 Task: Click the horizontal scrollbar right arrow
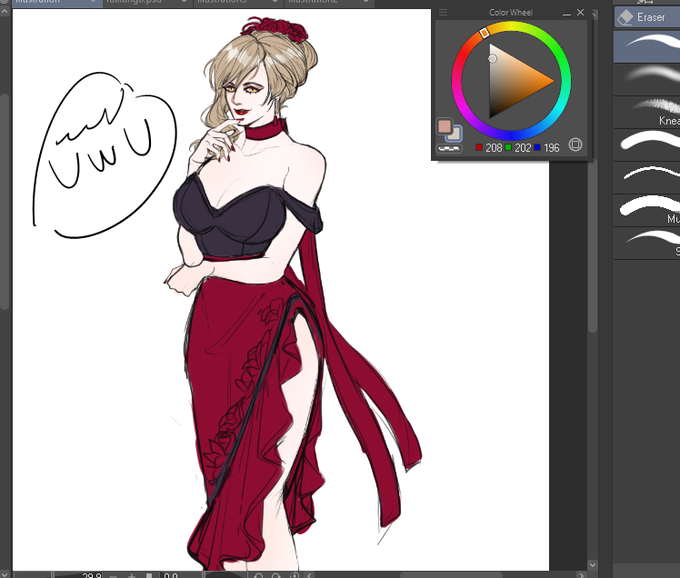point(582,575)
